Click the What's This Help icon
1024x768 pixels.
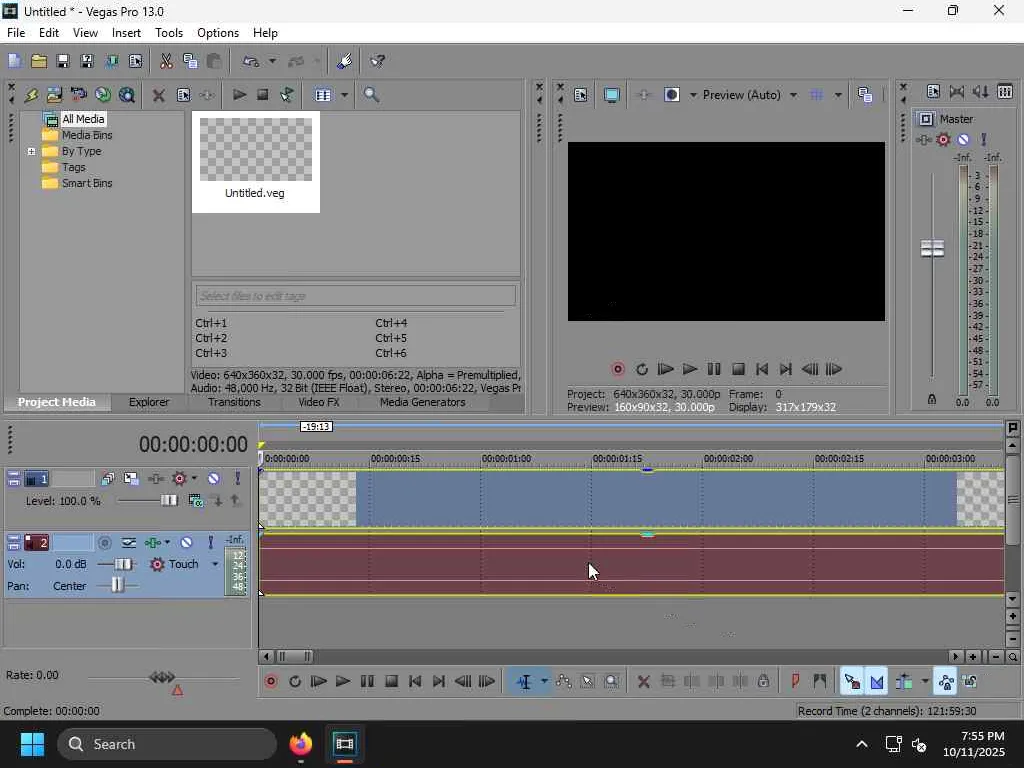click(377, 61)
